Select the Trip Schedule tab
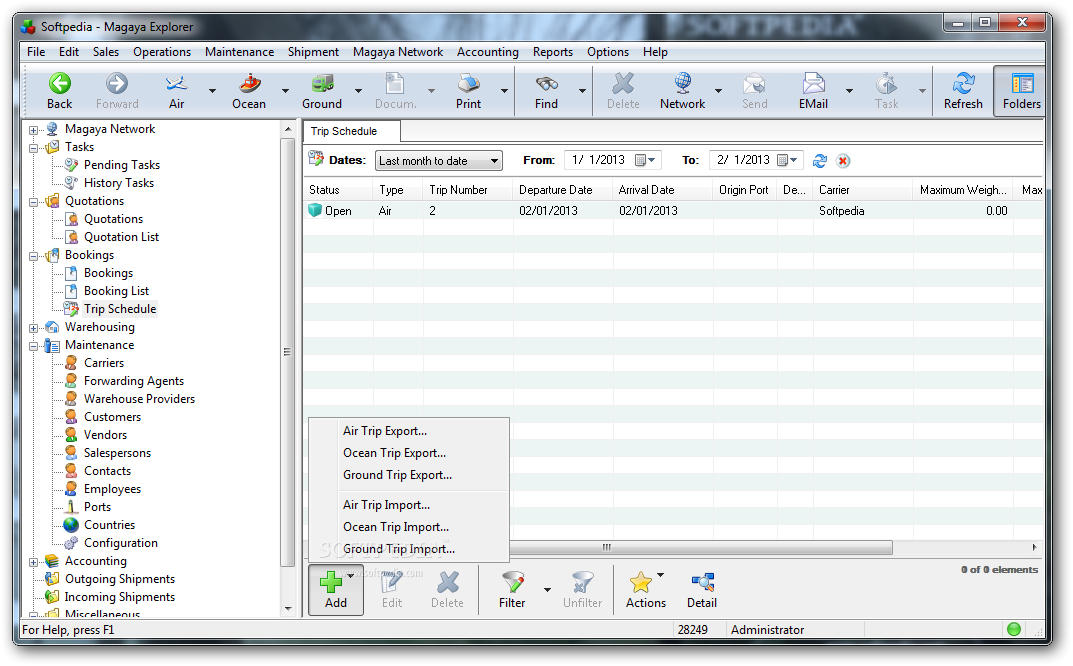1073x666 pixels. pyautogui.click(x=351, y=131)
